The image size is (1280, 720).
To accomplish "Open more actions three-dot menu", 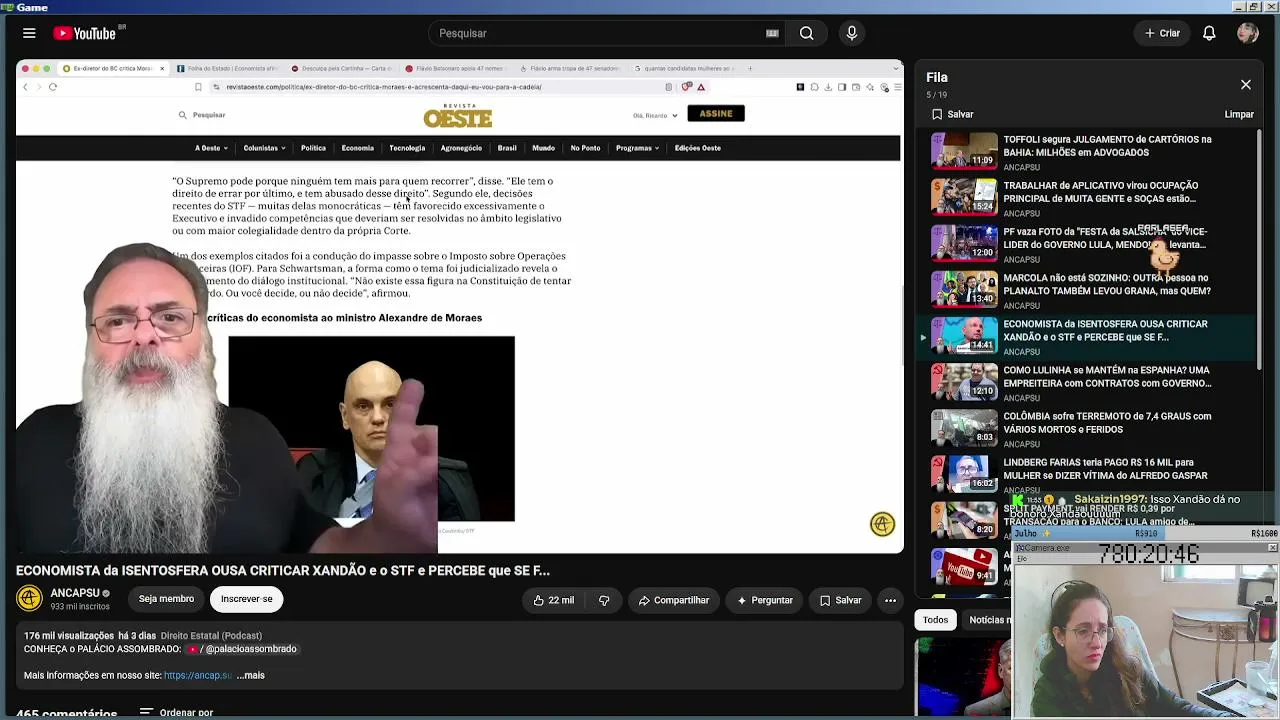I will [x=890, y=600].
